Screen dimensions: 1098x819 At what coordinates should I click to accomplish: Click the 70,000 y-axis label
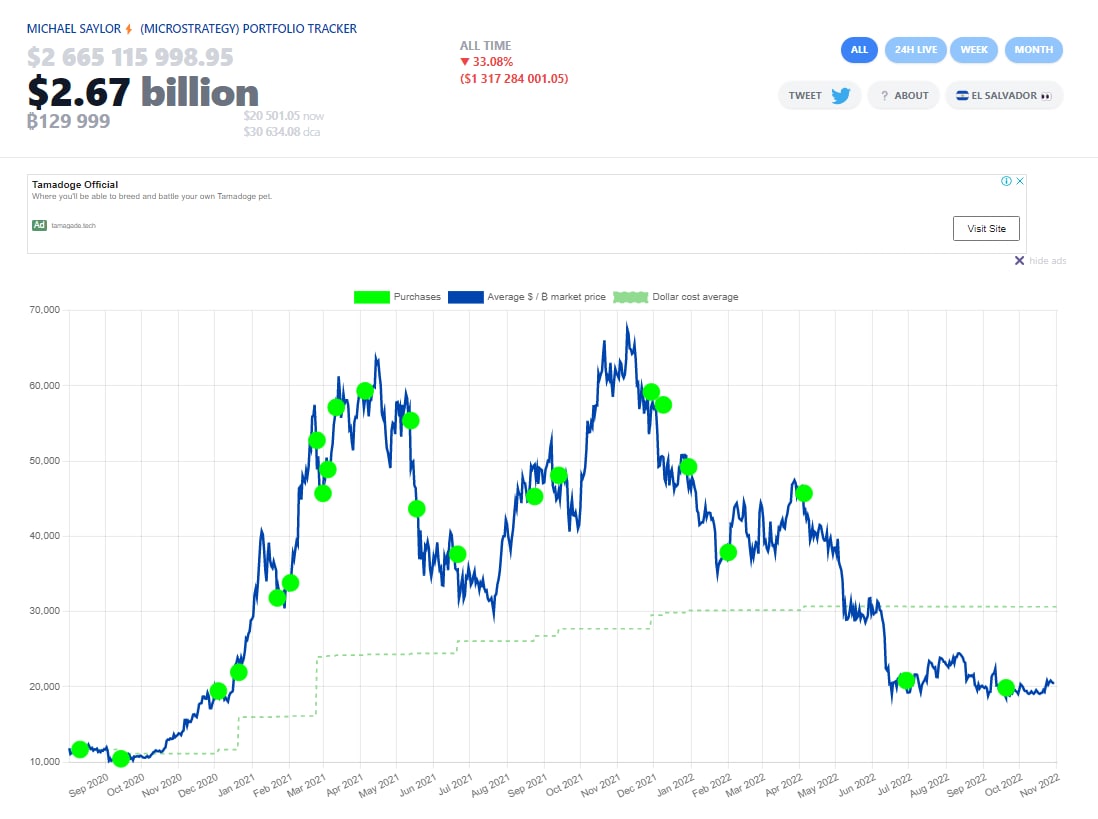click(44, 309)
